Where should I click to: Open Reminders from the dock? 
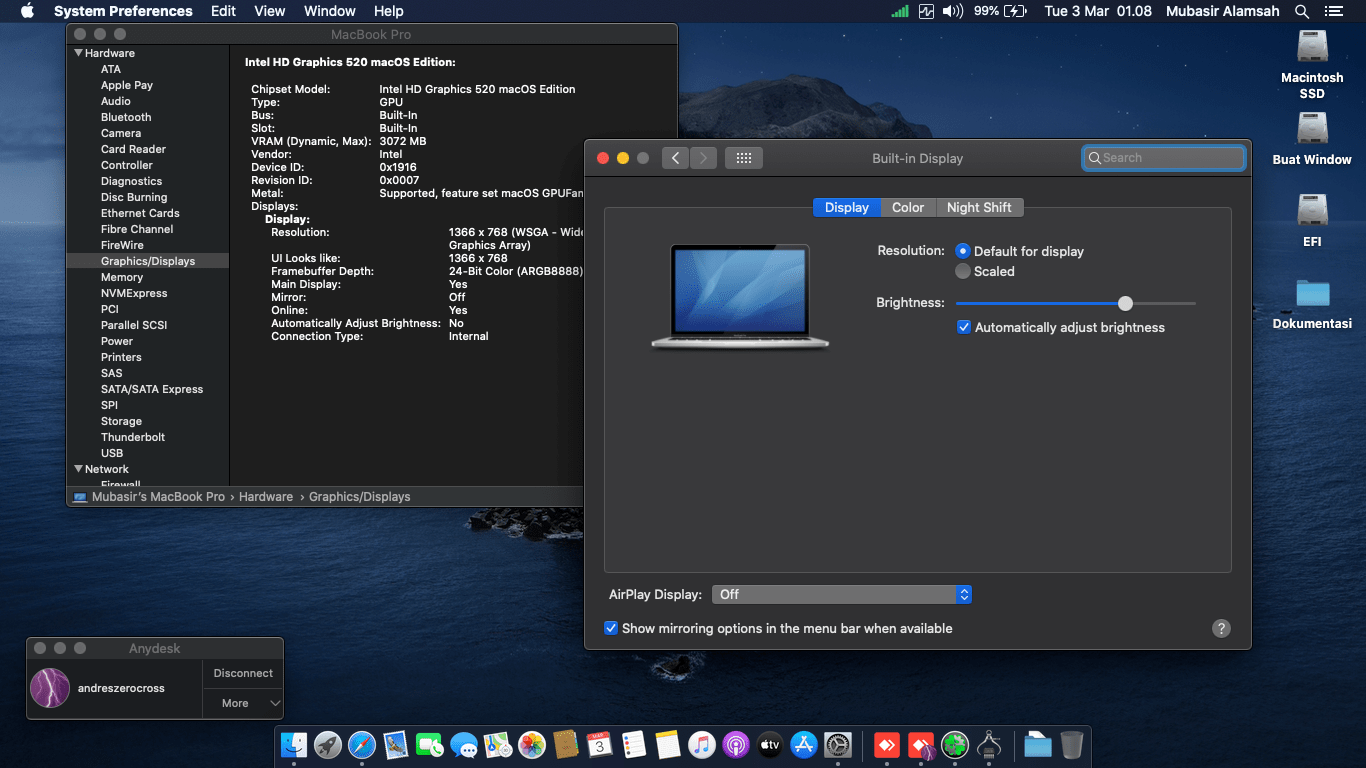(634, 745)
